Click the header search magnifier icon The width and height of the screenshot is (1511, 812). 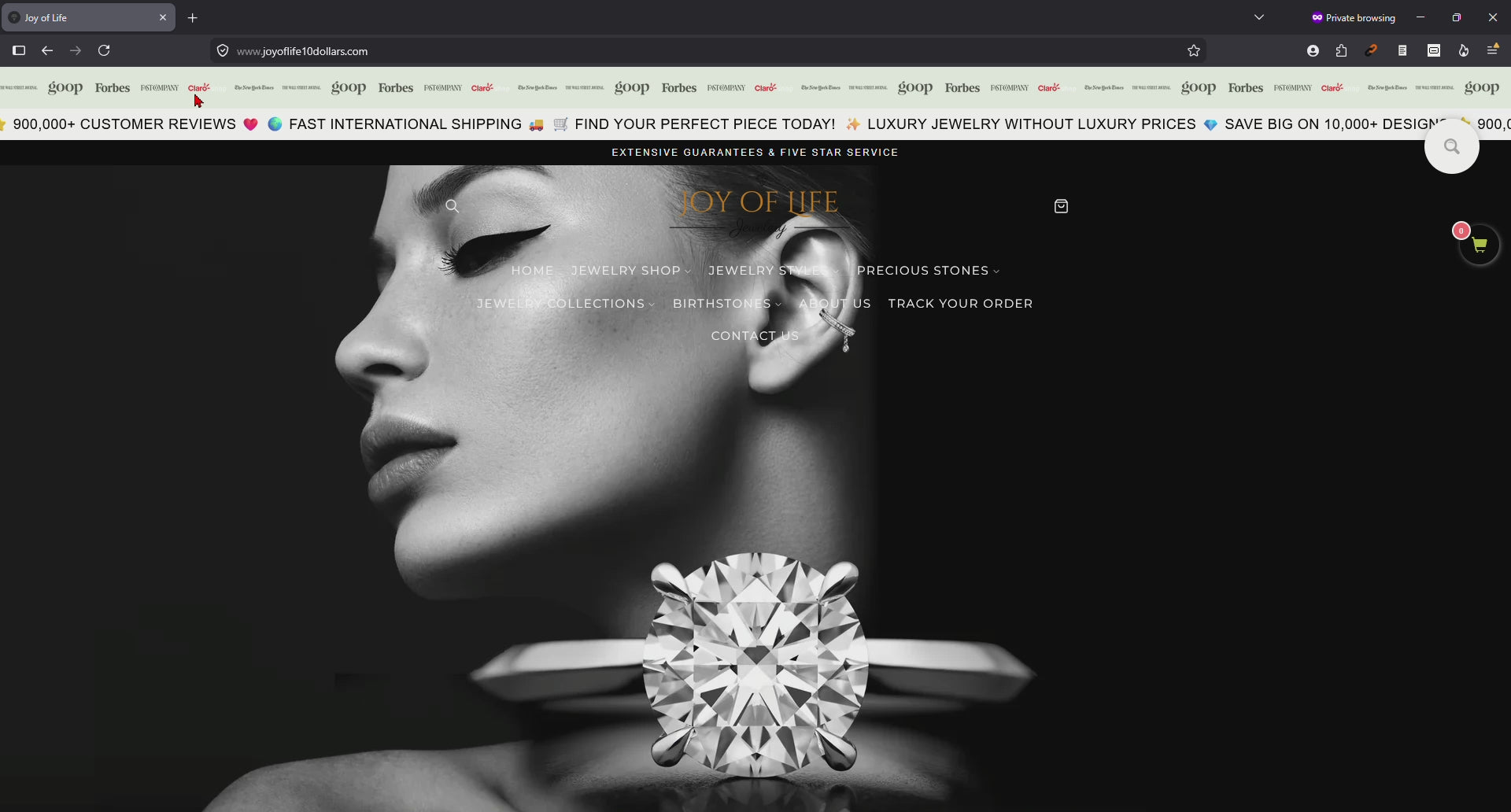[452, 206]
